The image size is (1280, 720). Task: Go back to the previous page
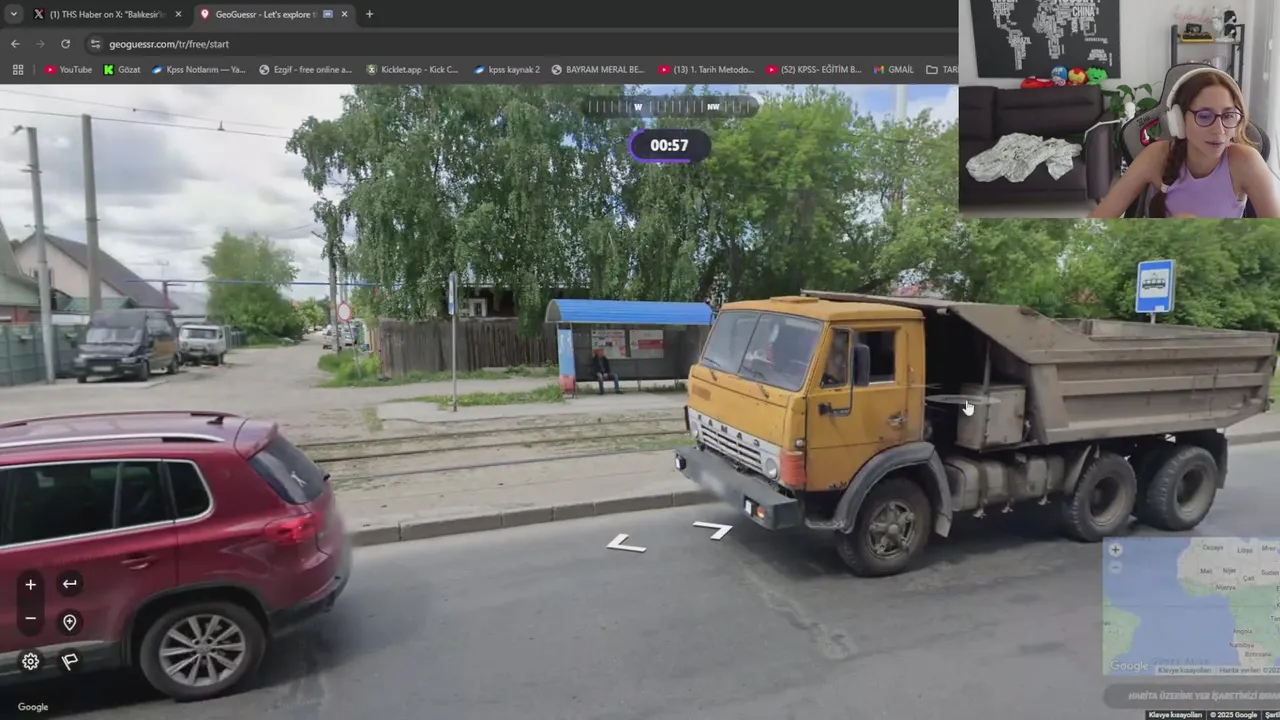click(15, 44)
